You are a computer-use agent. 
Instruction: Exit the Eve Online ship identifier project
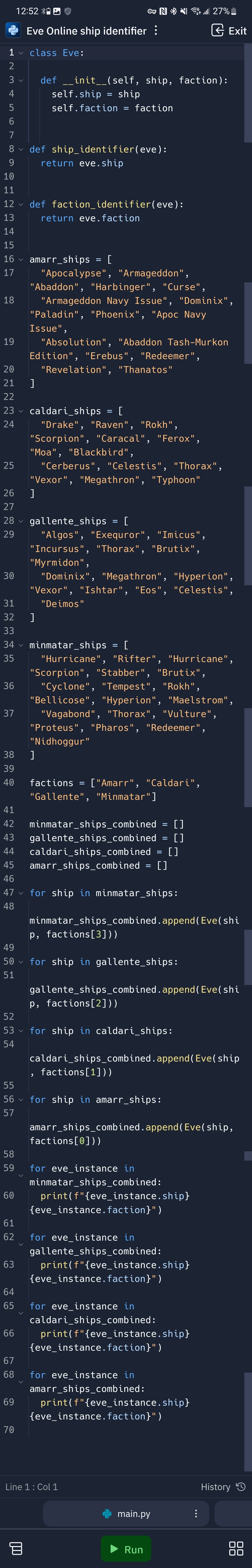point(229,31)
